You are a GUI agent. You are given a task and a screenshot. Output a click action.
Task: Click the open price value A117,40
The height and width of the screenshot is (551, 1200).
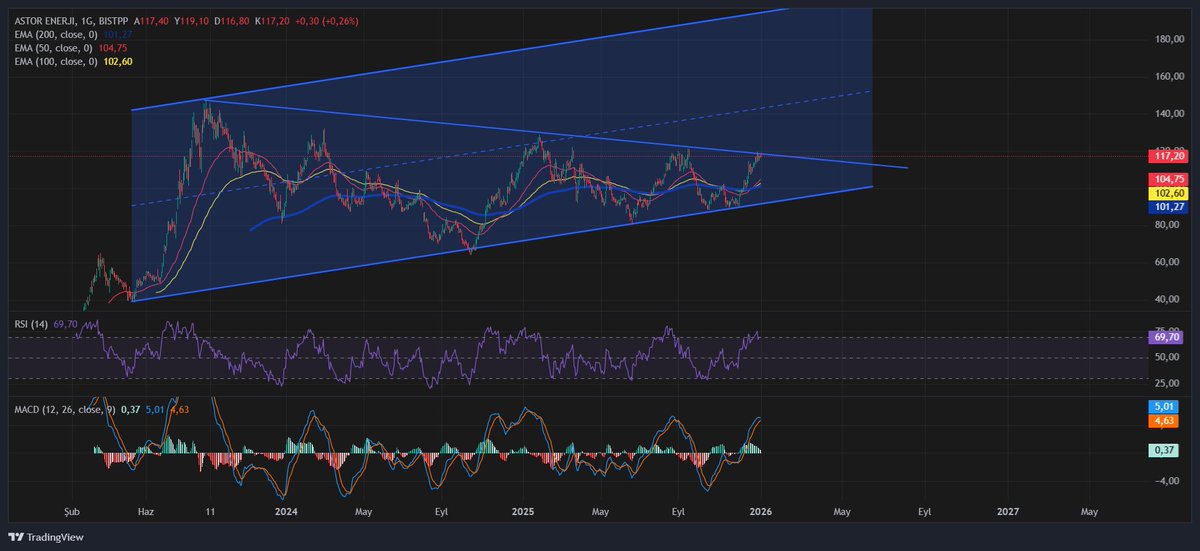coord(150,20)
